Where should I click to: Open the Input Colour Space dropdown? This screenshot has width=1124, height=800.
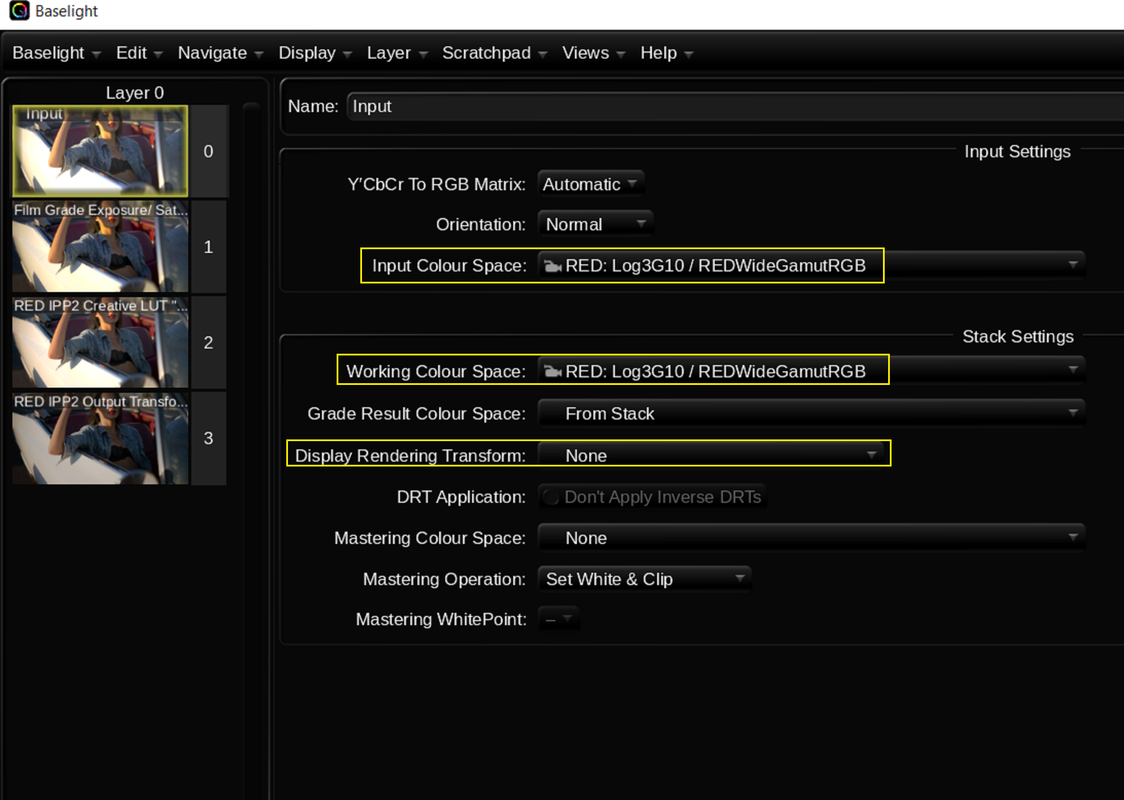[811, 265]
